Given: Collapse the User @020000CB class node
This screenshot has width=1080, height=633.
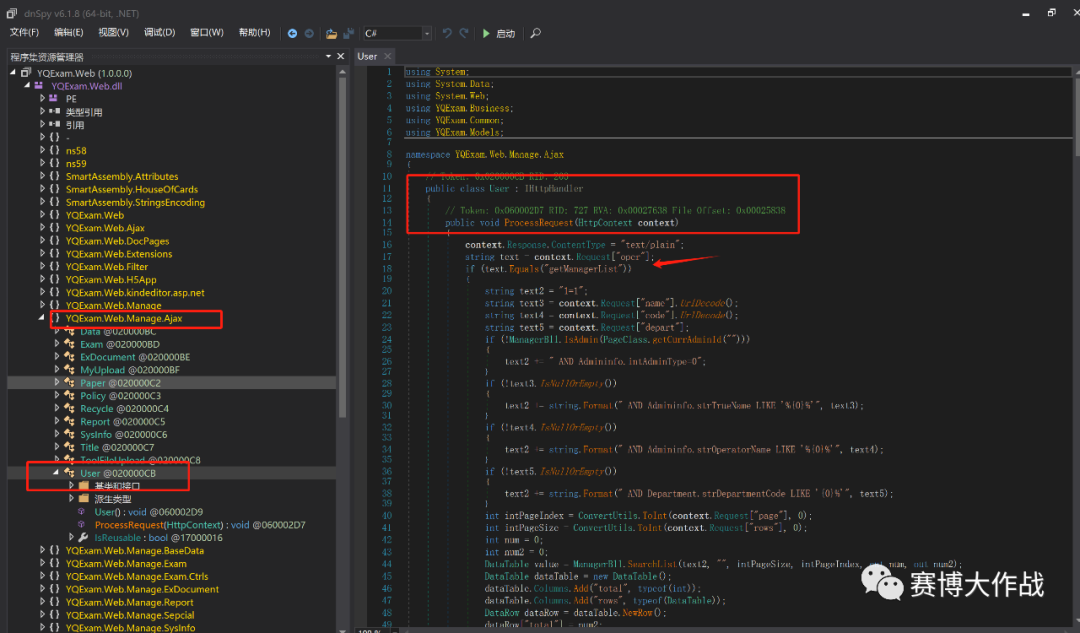Looking at the screenshot, I should pos(56,473).
